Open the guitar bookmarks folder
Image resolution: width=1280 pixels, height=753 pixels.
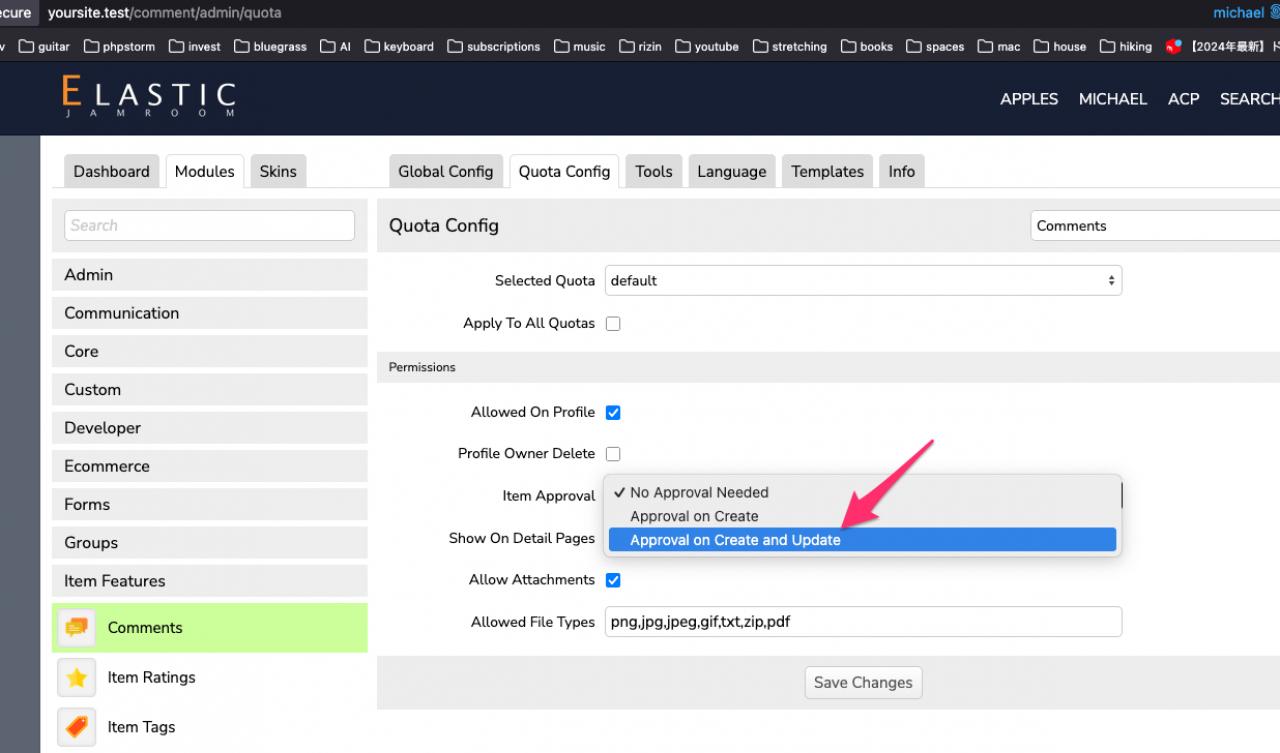point(44,46)
